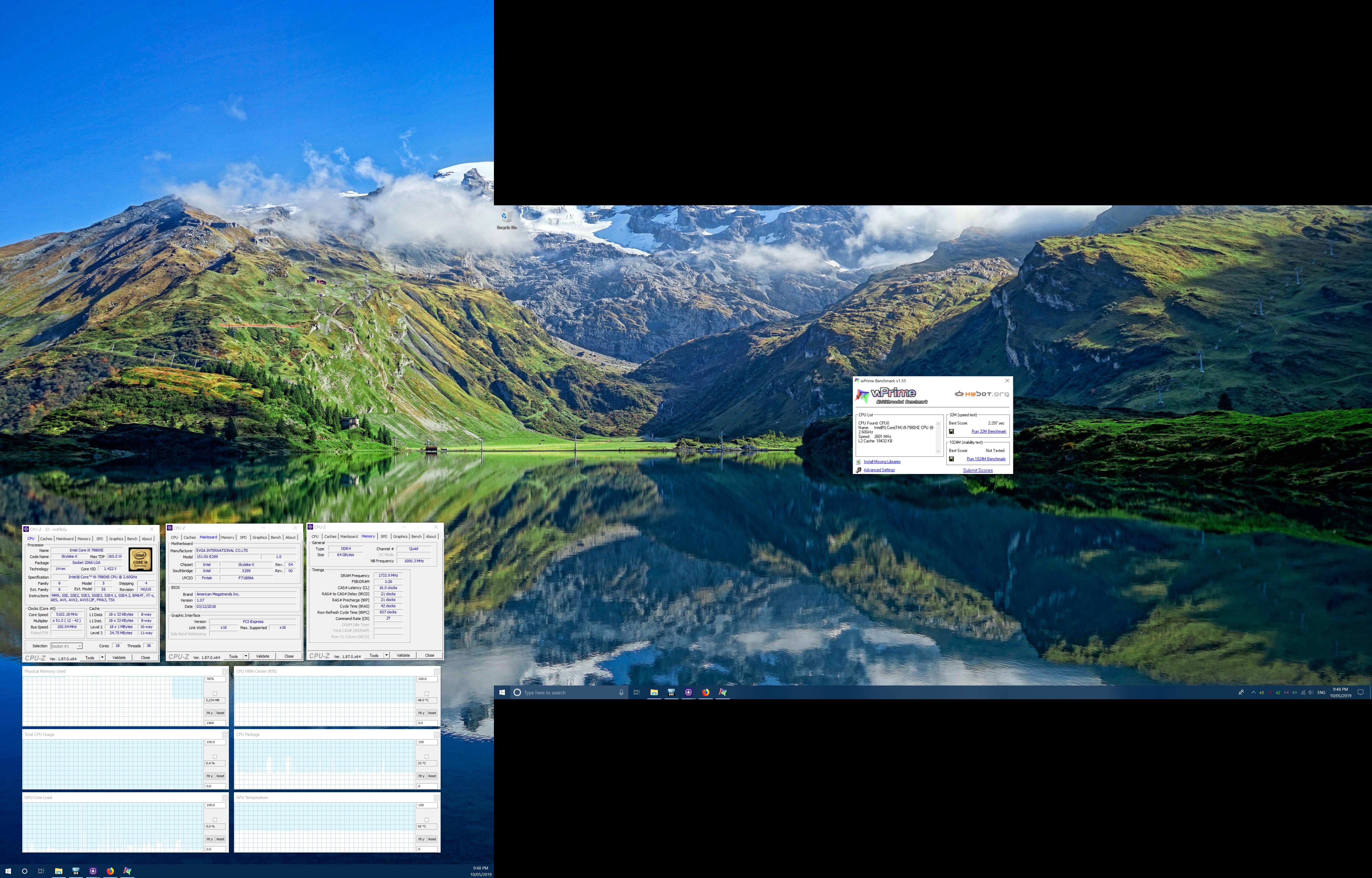This screenshot has height=878, width=1372.
Task: Switch to Caches tab in the CPU-Z ID window
Action: 46,539
